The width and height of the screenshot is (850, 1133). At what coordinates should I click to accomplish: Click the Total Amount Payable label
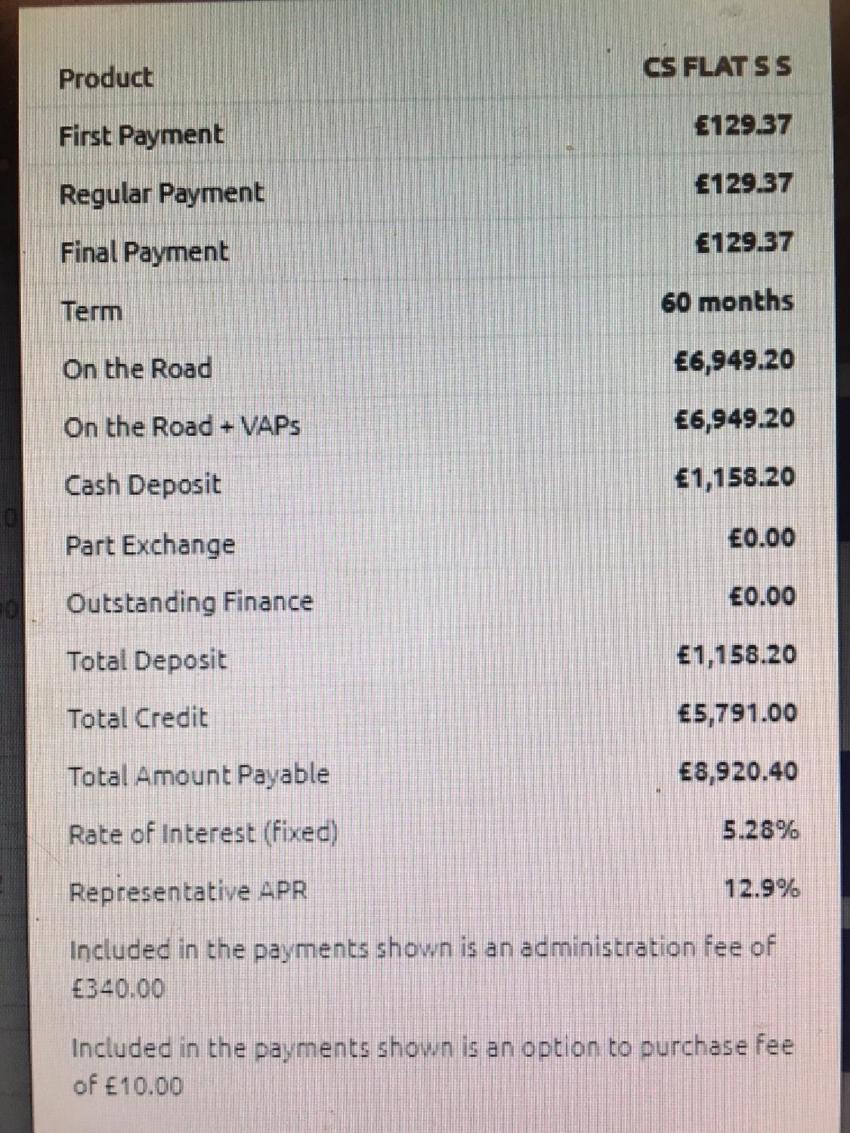pyautogui.click(x=198, y=776)
